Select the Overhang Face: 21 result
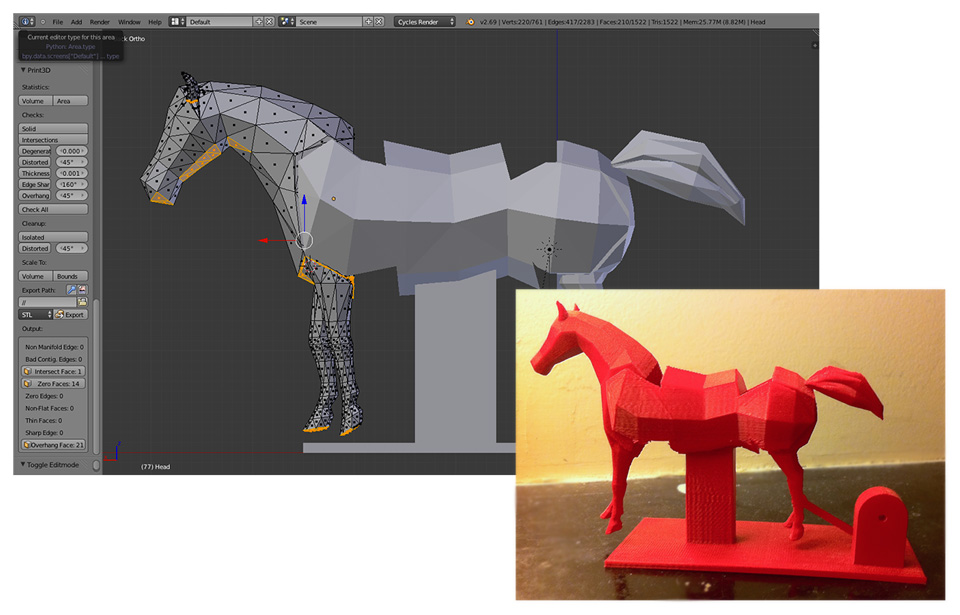This screenshot has width=960, height=615. pyautogui.click(x=53, y=445)
